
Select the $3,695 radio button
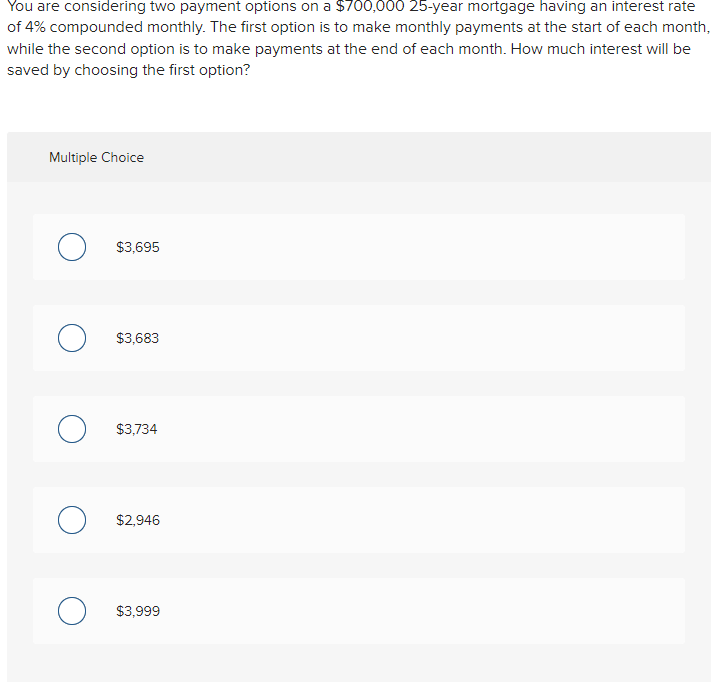tap(72, 247)
